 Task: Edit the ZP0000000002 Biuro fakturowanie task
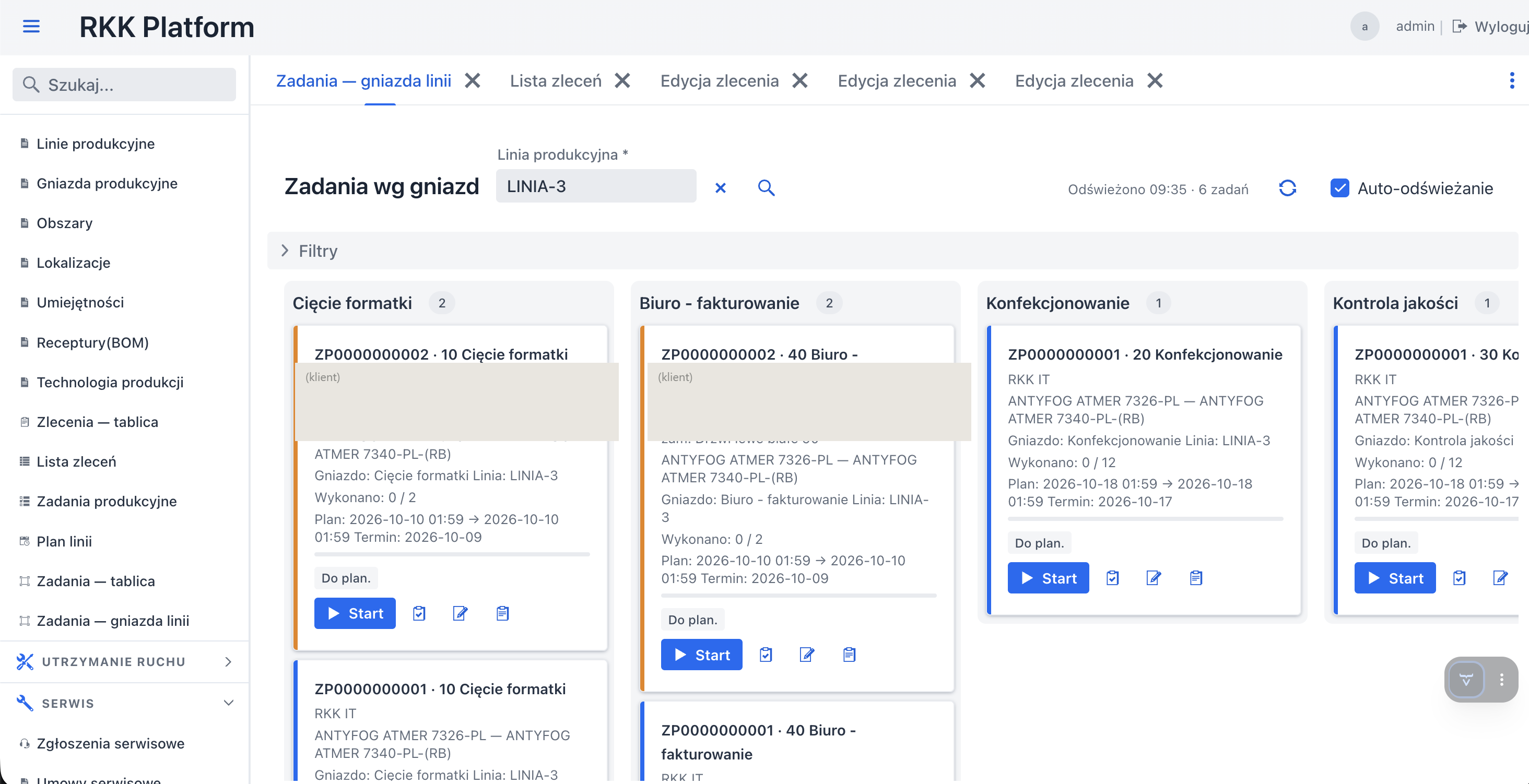(807, 655)
